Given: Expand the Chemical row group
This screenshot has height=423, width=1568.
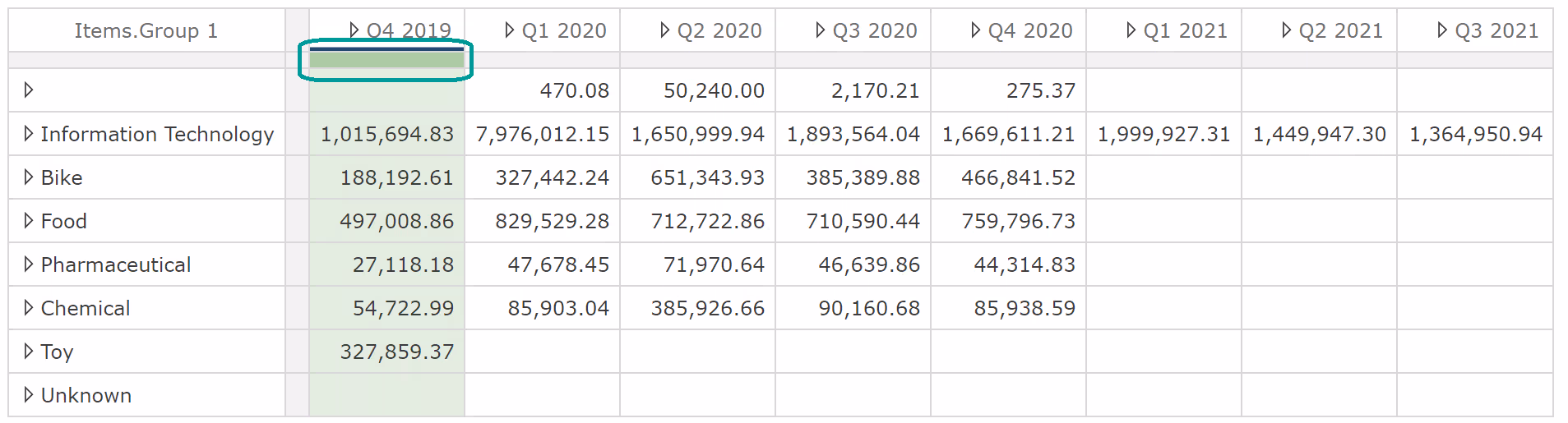Looking at the screenshot, I should [x=29, y=308].
